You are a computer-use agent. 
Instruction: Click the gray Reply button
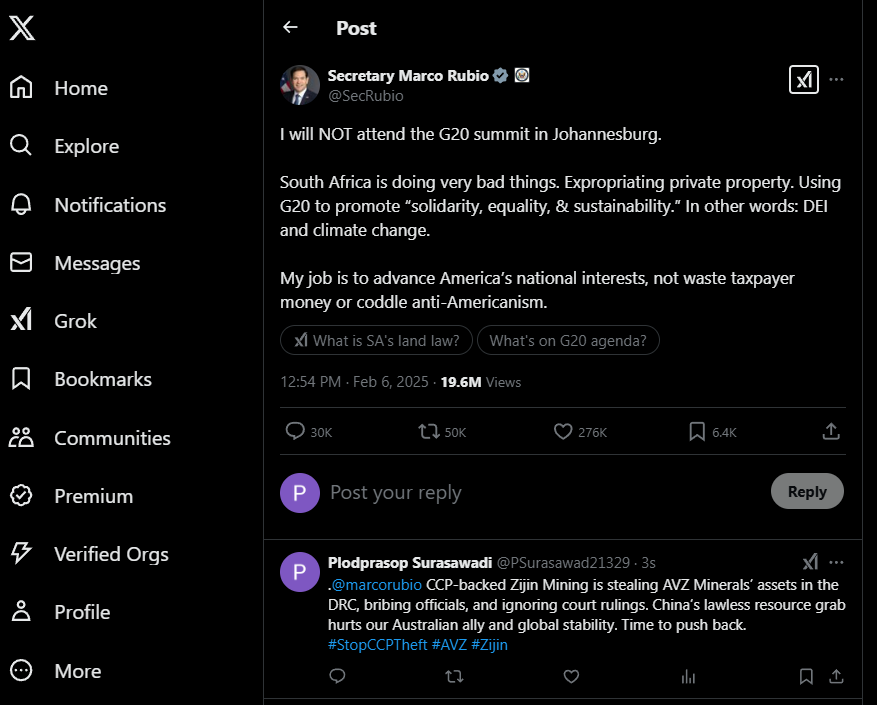(807, 491)
